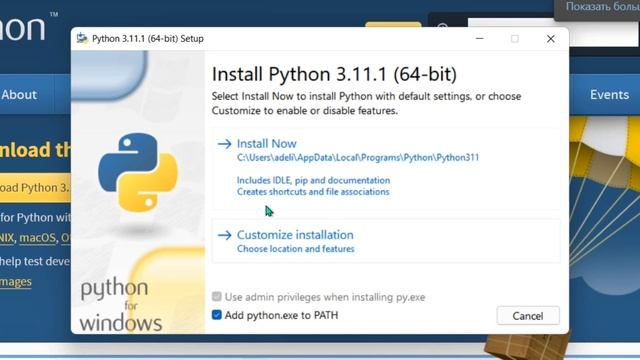This screenshot has height=360, width=640.
Task: Click the arrow icon beside Install Now
Action: [224, 144]
